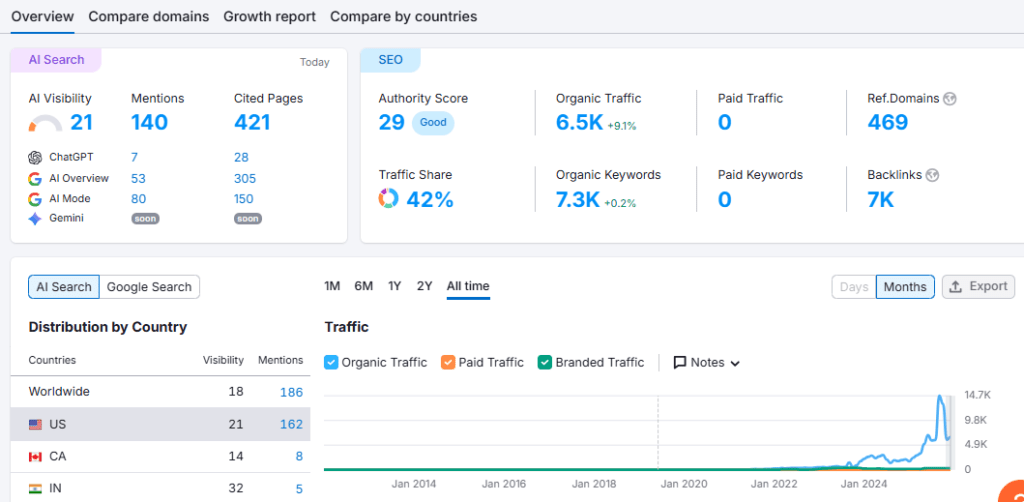
Task: Select Months granularity
Action: [905, 287]
